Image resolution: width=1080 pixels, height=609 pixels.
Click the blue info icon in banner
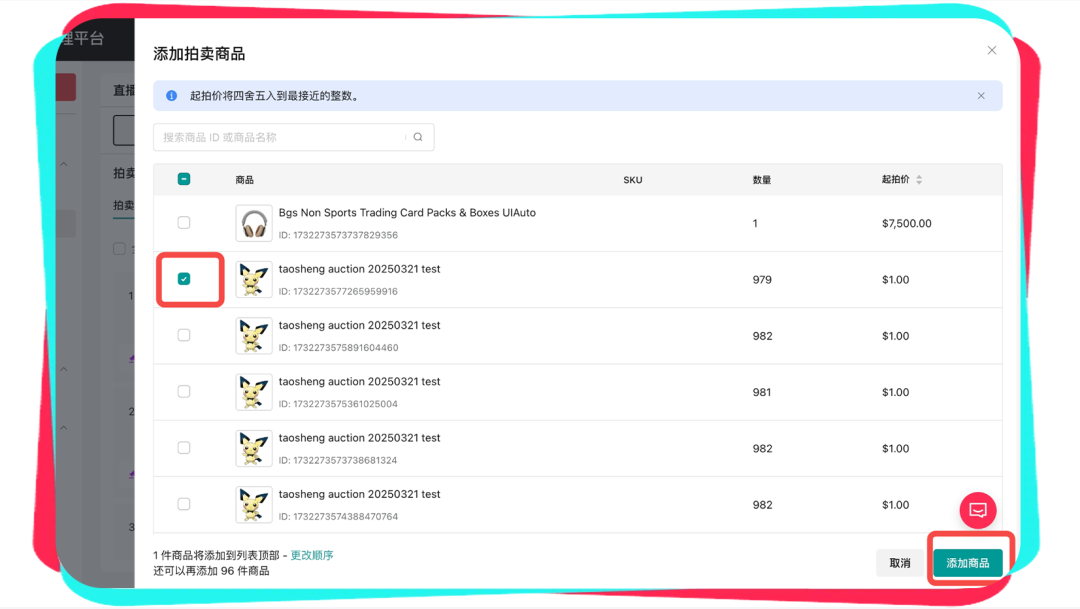tap(171, 96)
